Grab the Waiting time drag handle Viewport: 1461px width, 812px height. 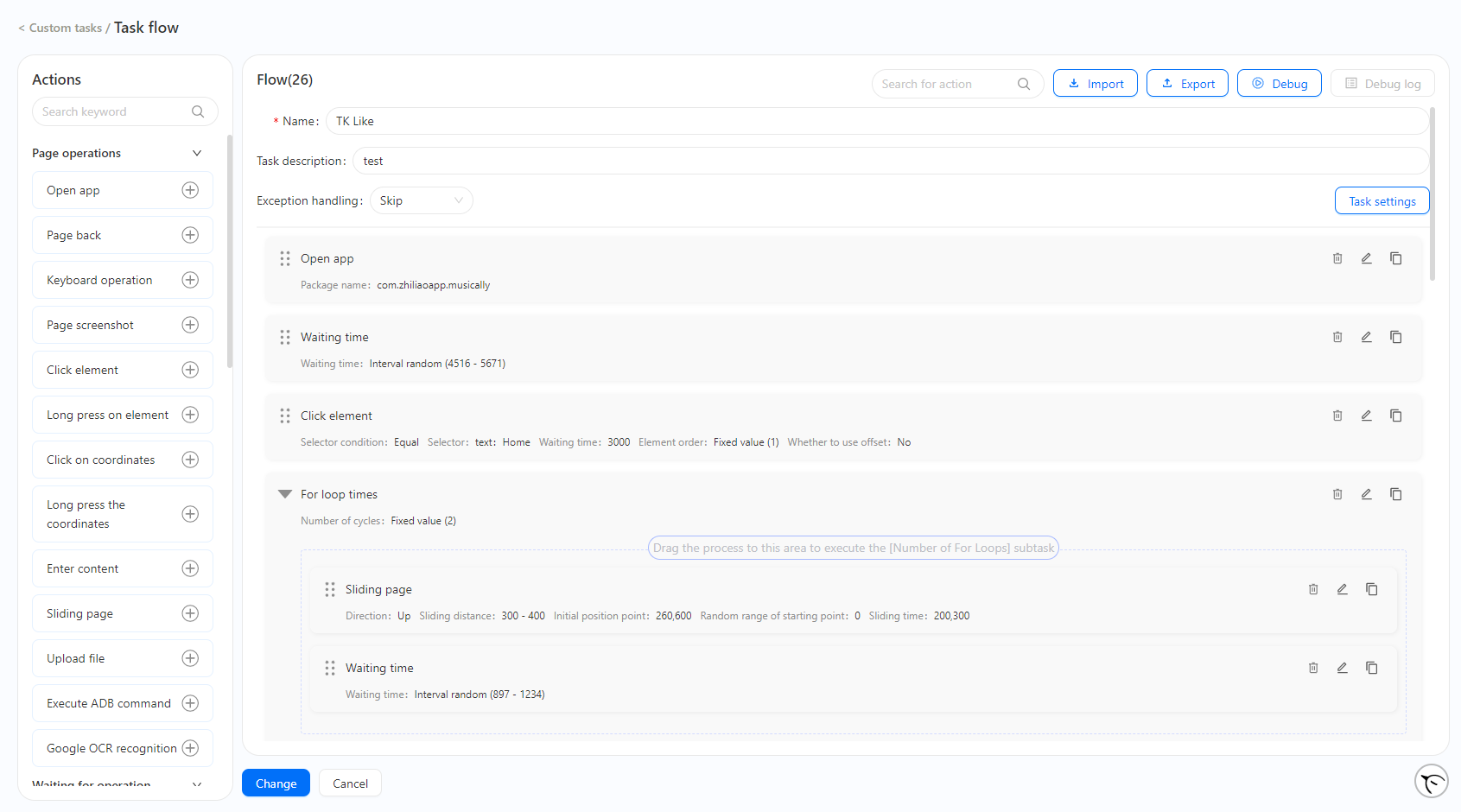(285, 337)
